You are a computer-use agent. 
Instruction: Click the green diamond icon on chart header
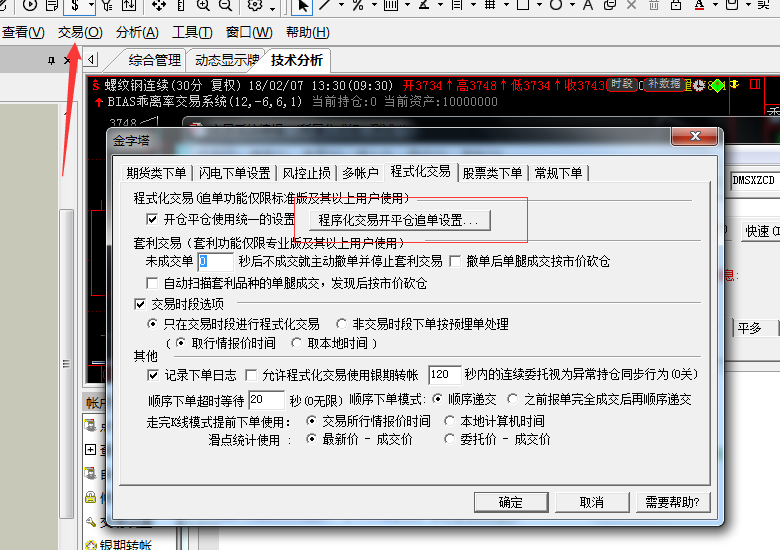[x=717, y=86]
